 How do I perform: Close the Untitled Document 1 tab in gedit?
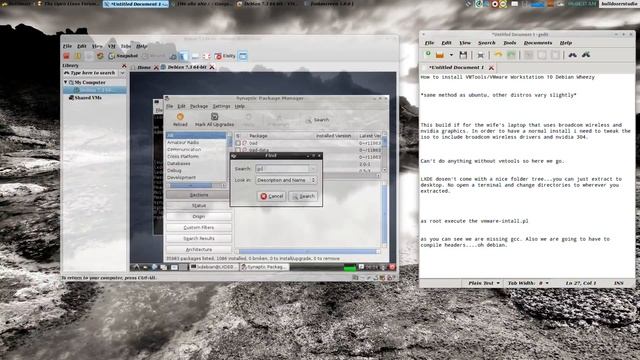coord(491,67)
